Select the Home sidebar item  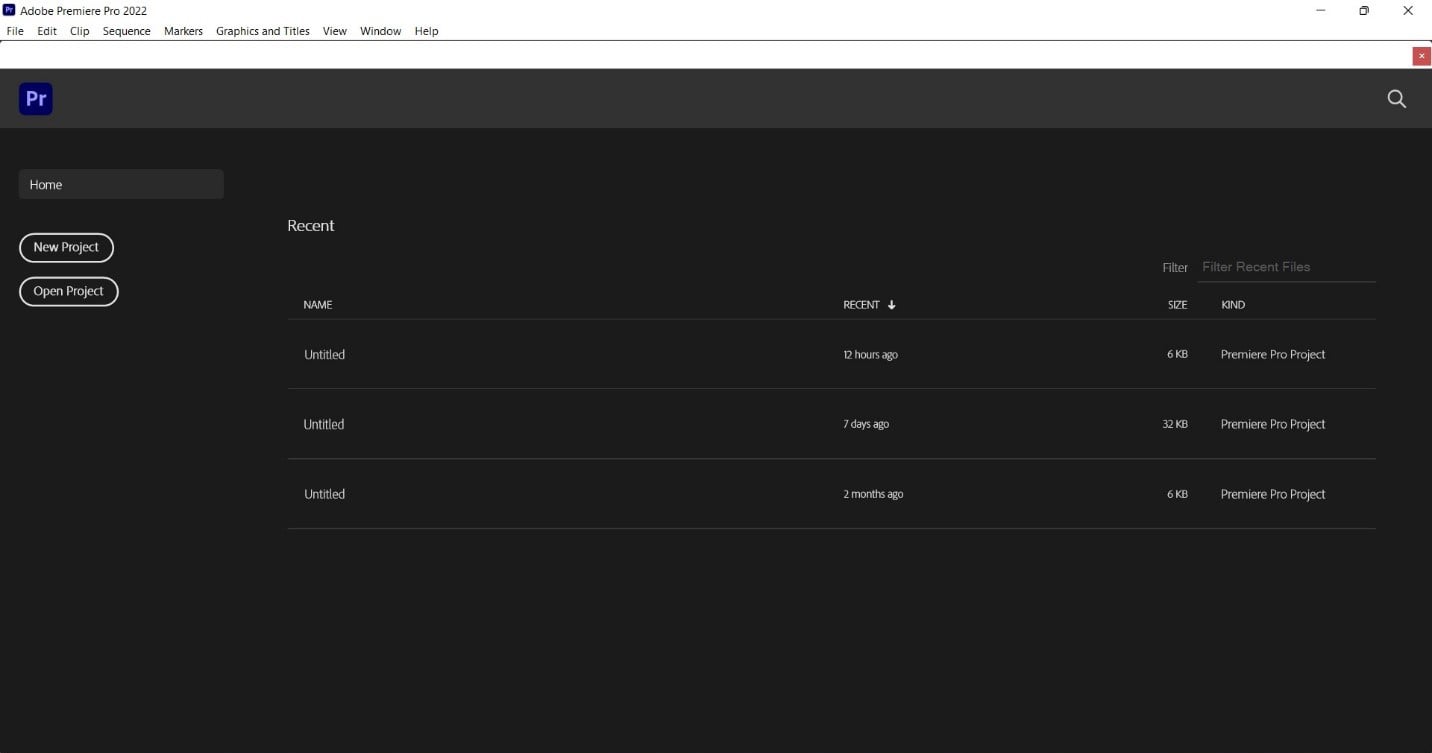[121, 184]
